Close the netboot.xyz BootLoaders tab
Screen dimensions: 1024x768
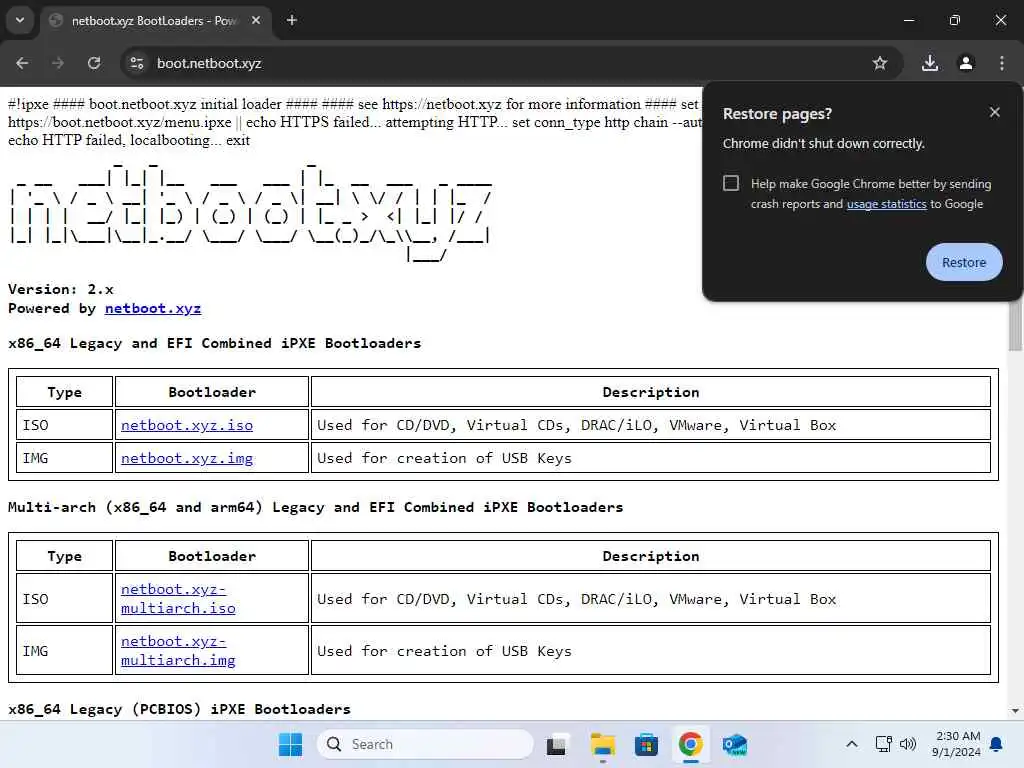point(256,20)
